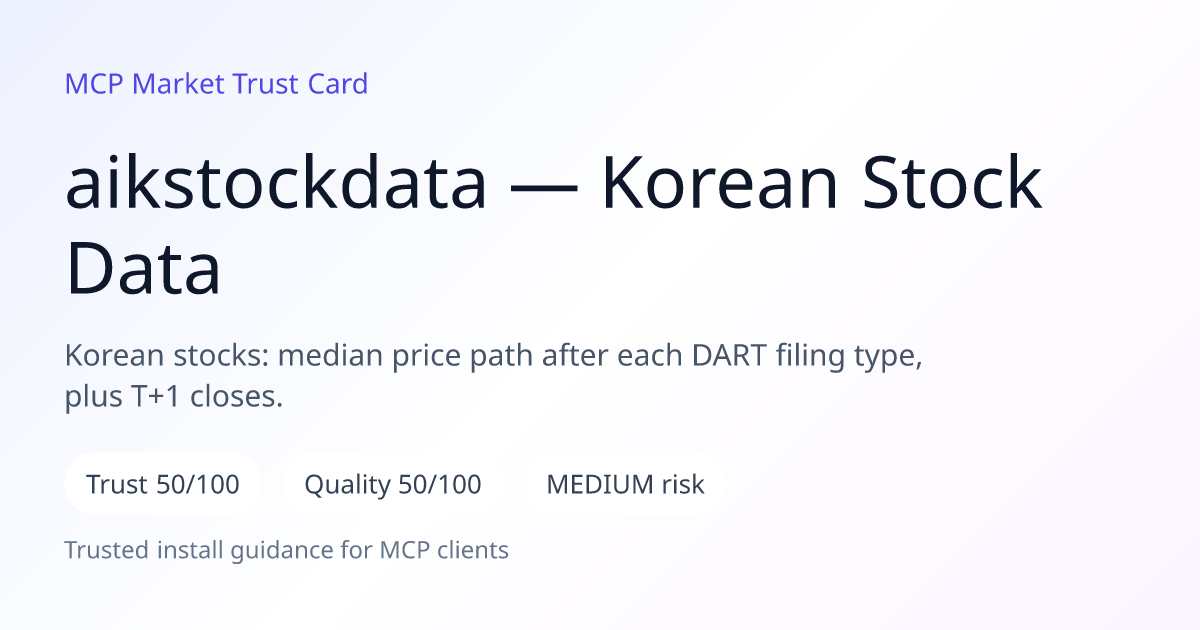Select the "Quality 50/100" badge
The height and width of the screenshot is (630, 1200).
tap(392, 484)
